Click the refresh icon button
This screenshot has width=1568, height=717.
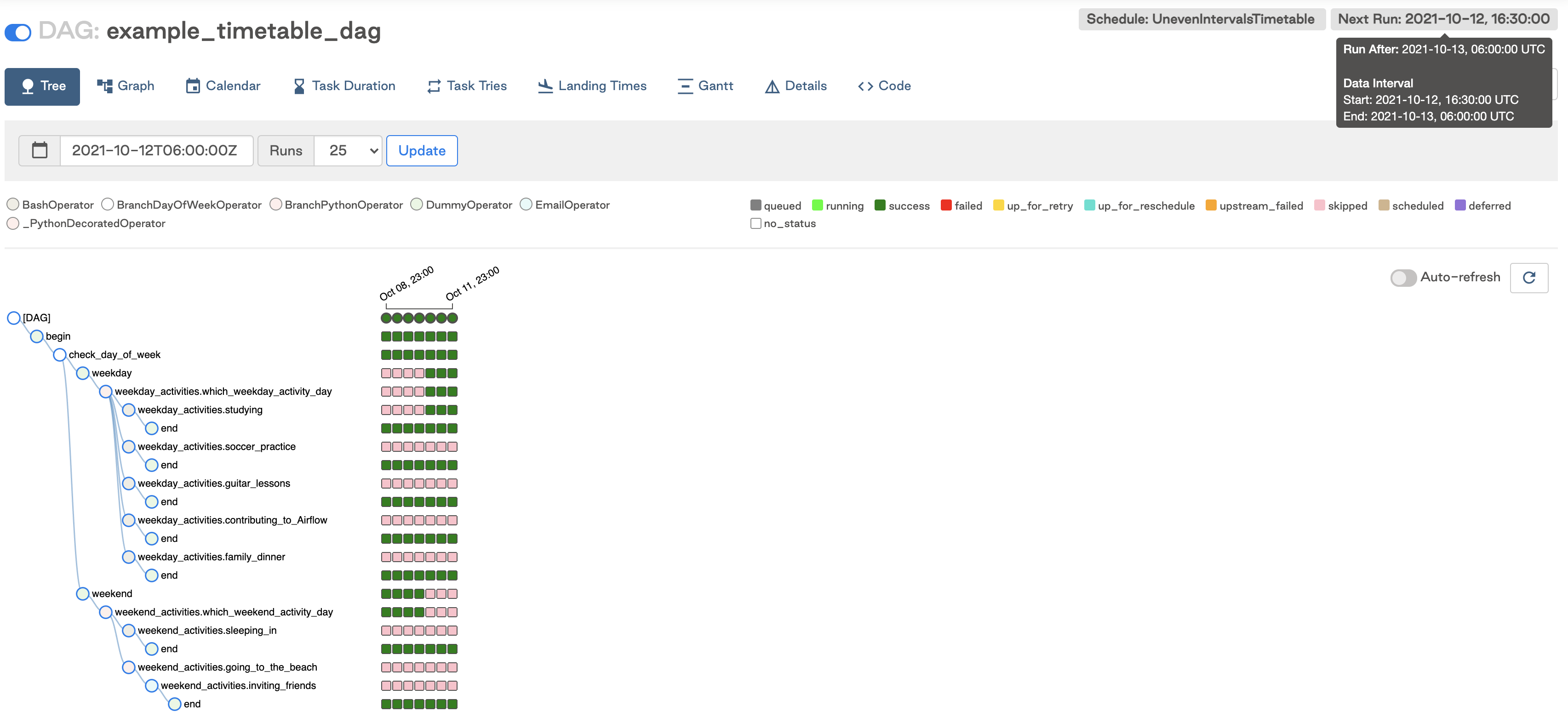1528,278
